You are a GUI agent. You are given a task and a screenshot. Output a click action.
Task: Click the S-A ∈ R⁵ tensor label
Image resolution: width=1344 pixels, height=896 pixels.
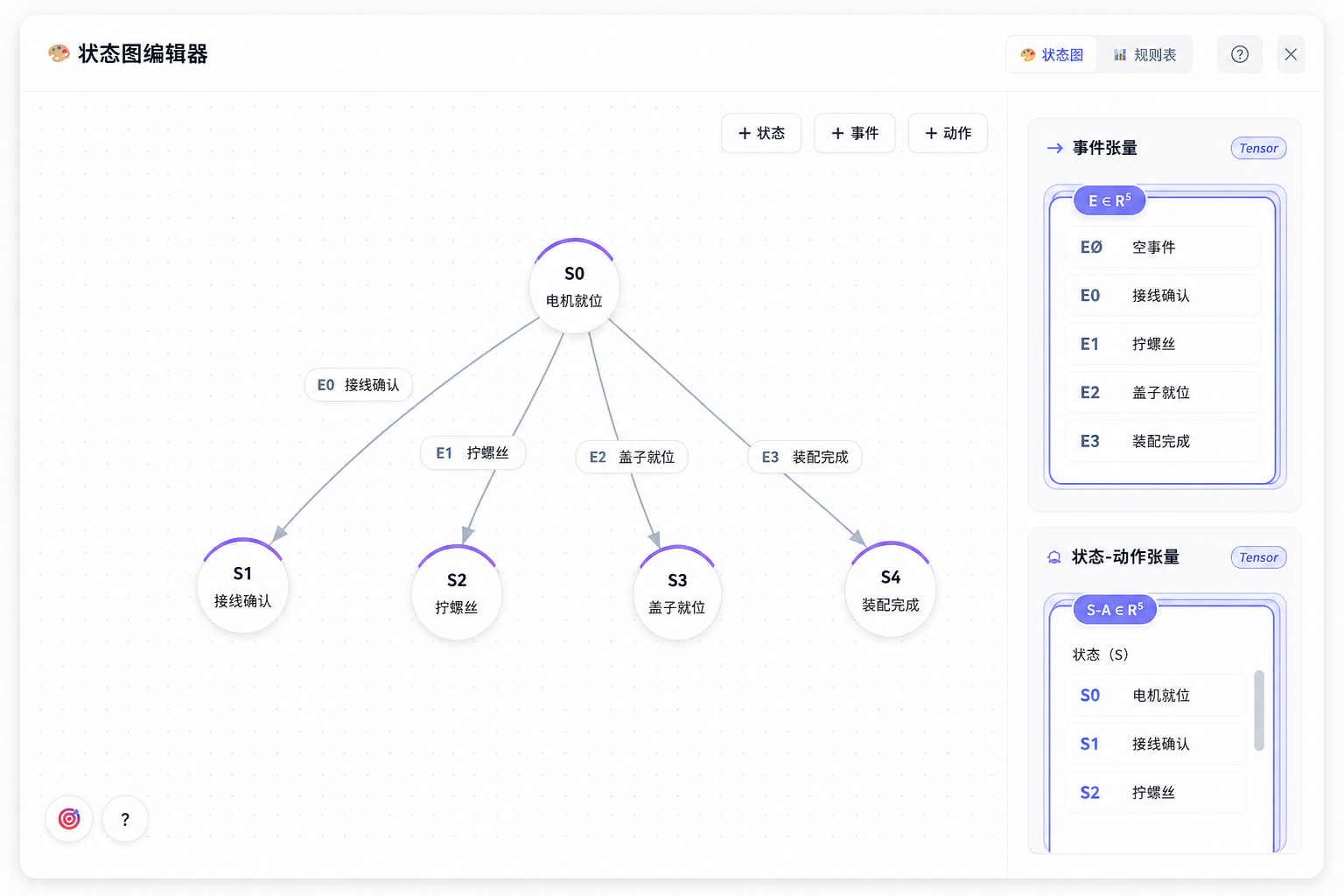1115,610
